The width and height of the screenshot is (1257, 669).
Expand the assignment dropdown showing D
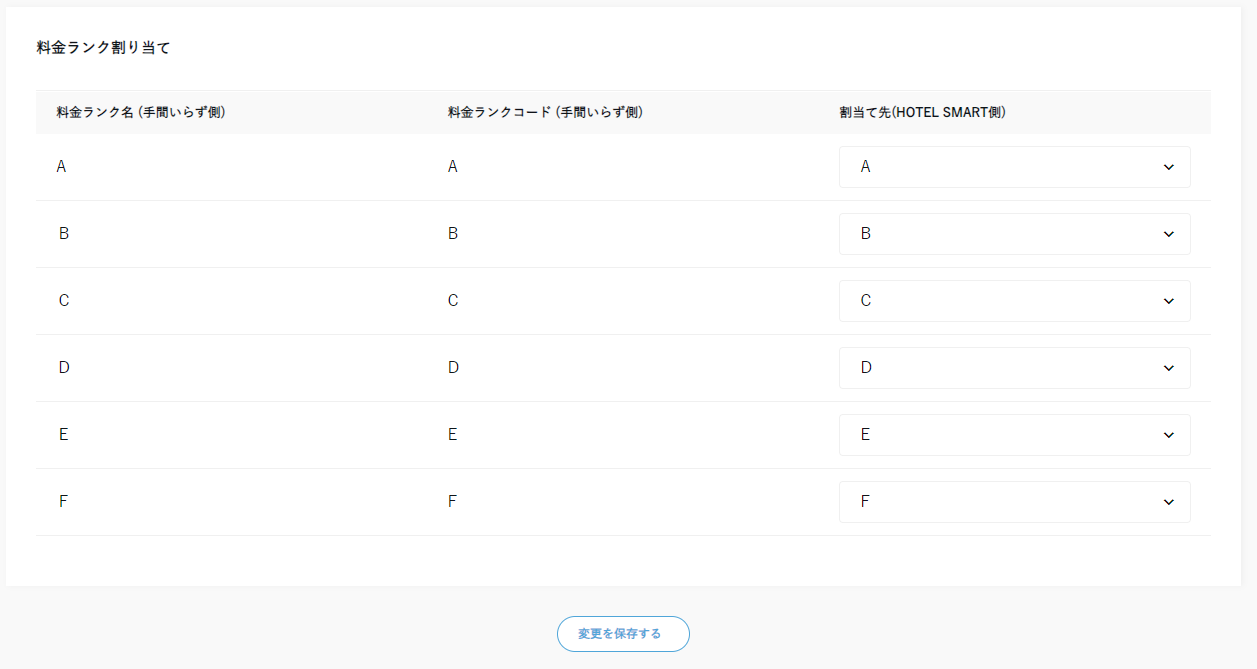(x=1014, y=368)
